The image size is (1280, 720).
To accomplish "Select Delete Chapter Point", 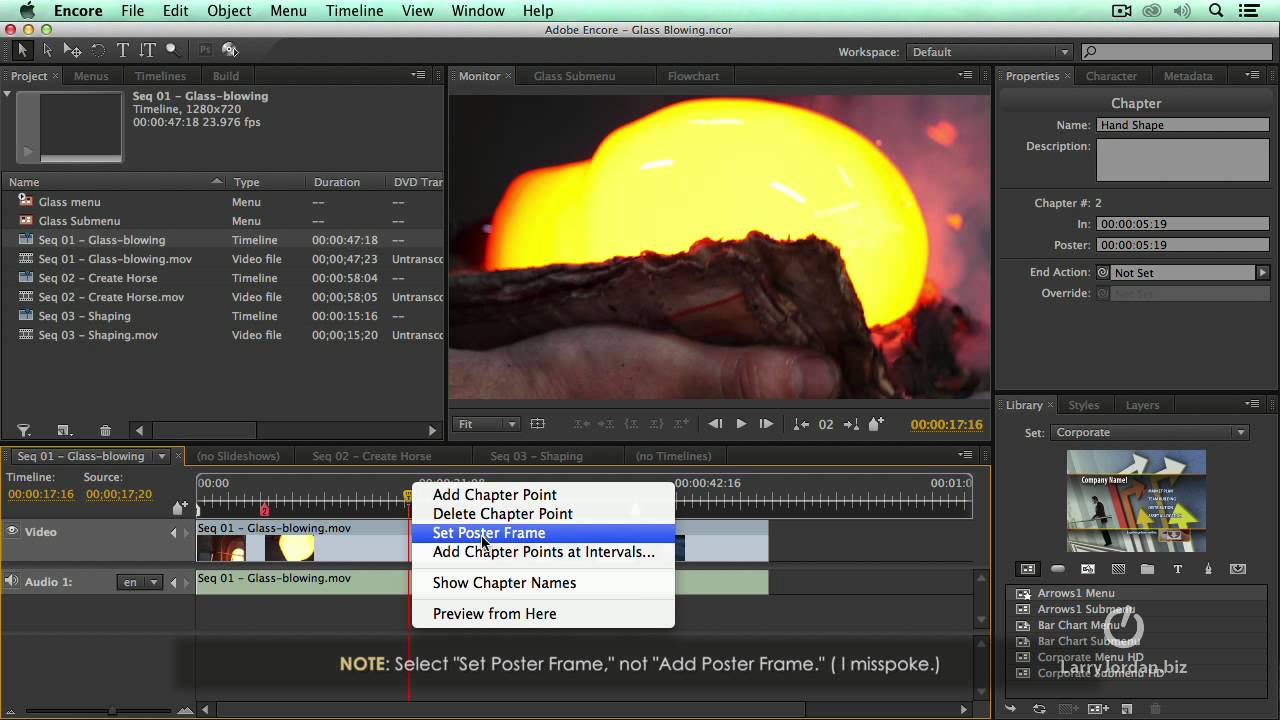I will pyautogui.click(x=543, y=514).
